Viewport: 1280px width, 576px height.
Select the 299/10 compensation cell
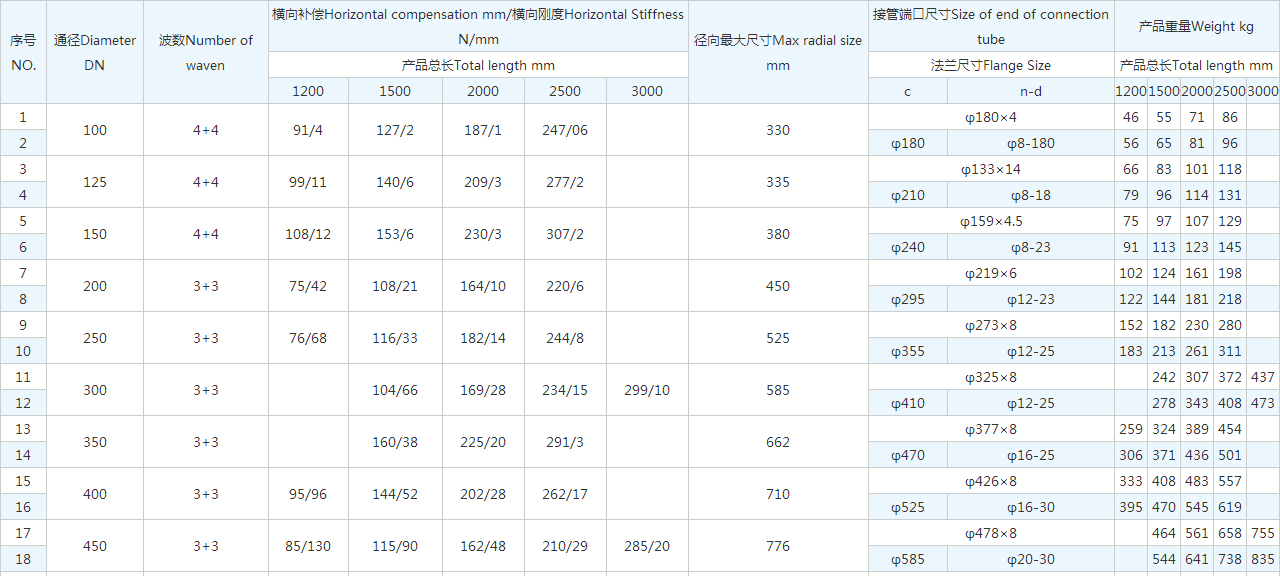(x=647, y=390)
